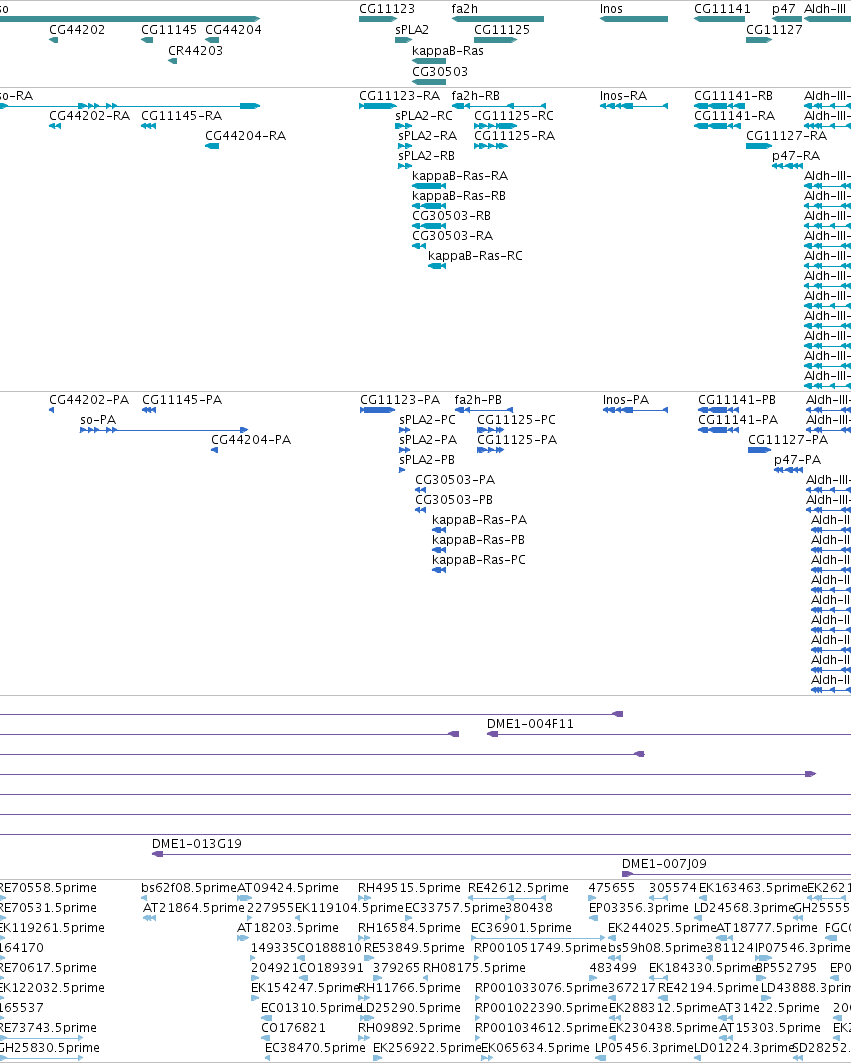Open transcript p47-RA
Screen dimensions: 851x1063
[795, 156]
